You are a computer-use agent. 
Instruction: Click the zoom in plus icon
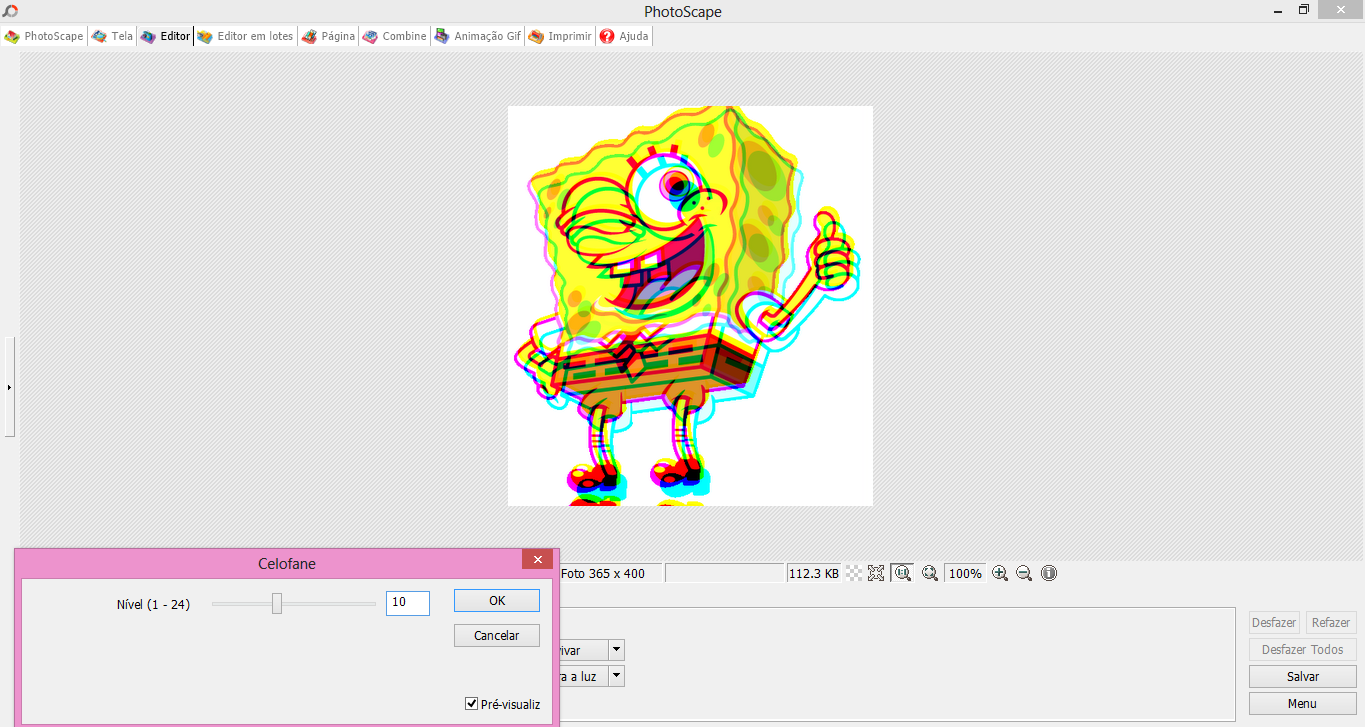click(x=1000, y=573)
